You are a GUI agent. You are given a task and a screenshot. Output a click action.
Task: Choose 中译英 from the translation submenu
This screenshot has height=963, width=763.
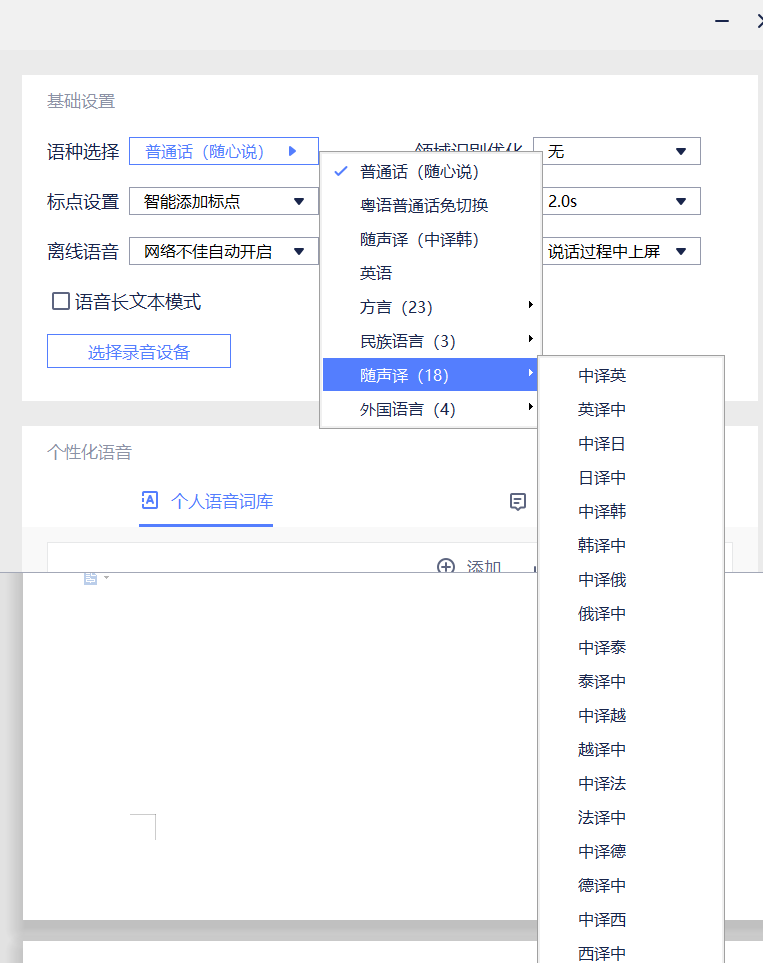[602, 376]
